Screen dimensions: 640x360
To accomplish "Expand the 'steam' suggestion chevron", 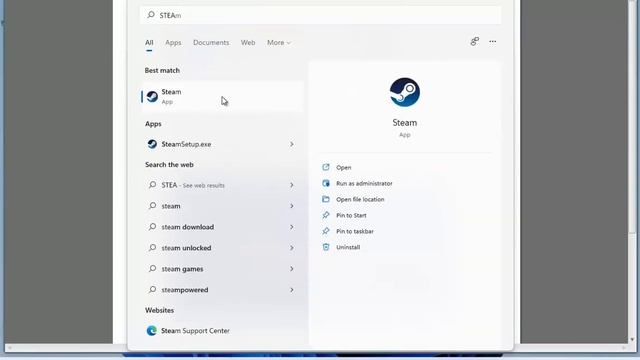I will [x=291, y=206].
